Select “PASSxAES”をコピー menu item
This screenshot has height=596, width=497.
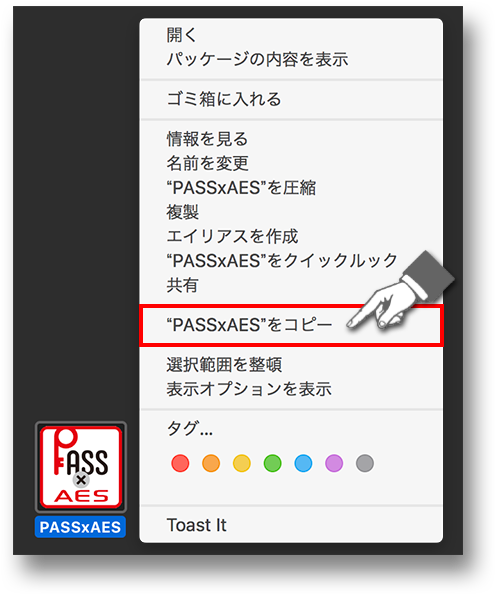[291, 325]
